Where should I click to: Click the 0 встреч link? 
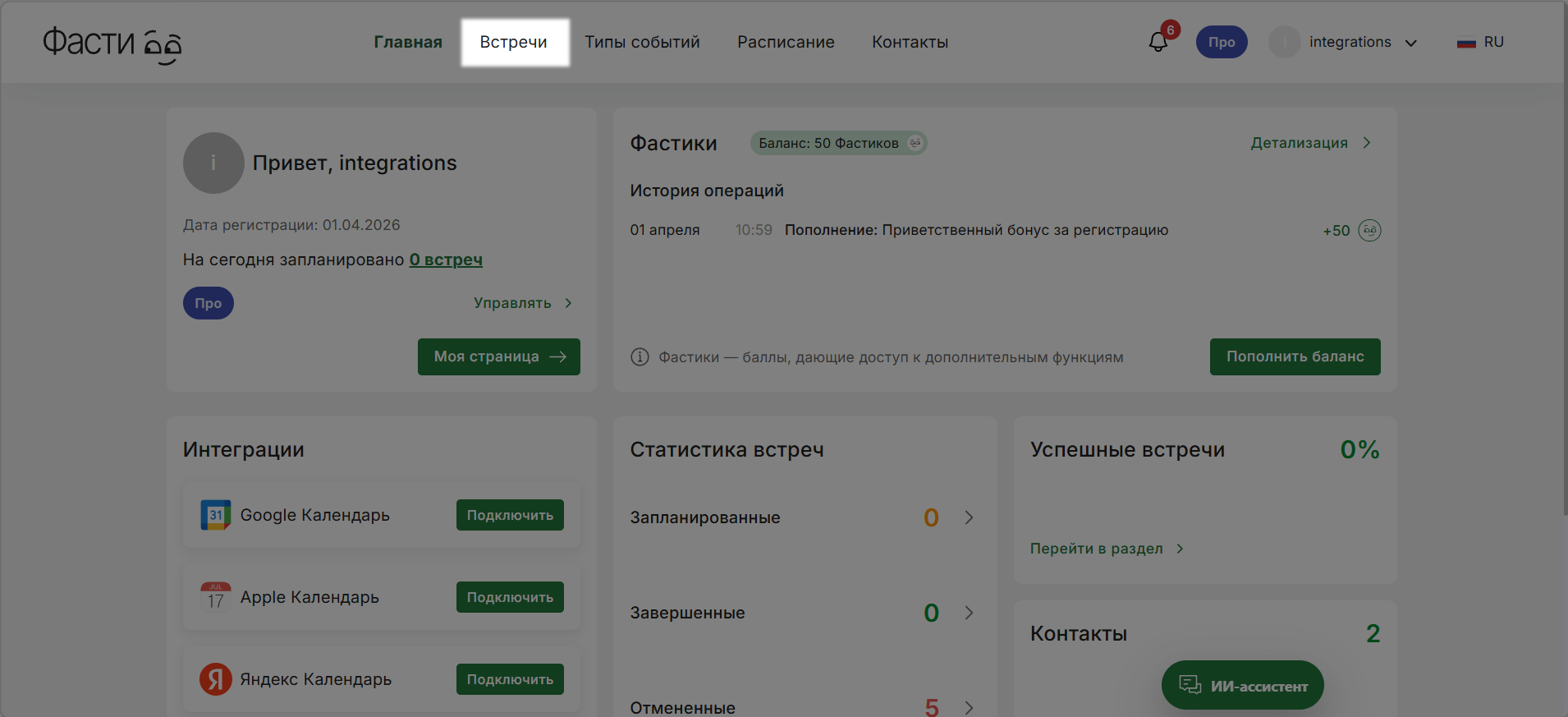pos(446,260)
